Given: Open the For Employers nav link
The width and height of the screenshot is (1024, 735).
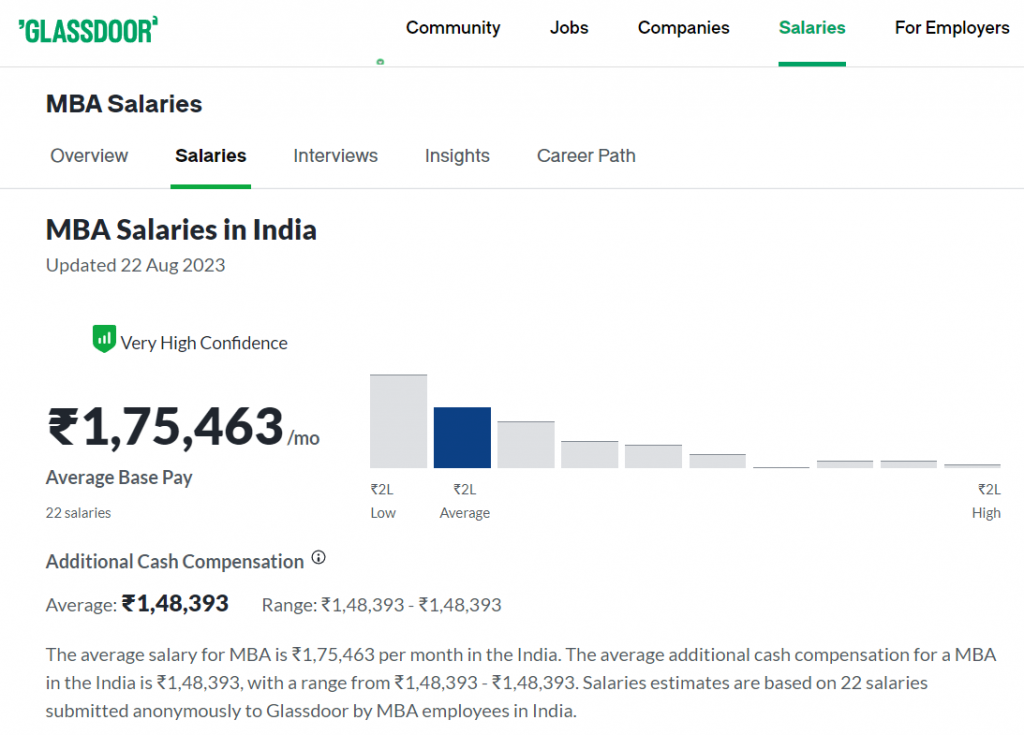Looking at the screenshot, I should click(x=952, y=27).
